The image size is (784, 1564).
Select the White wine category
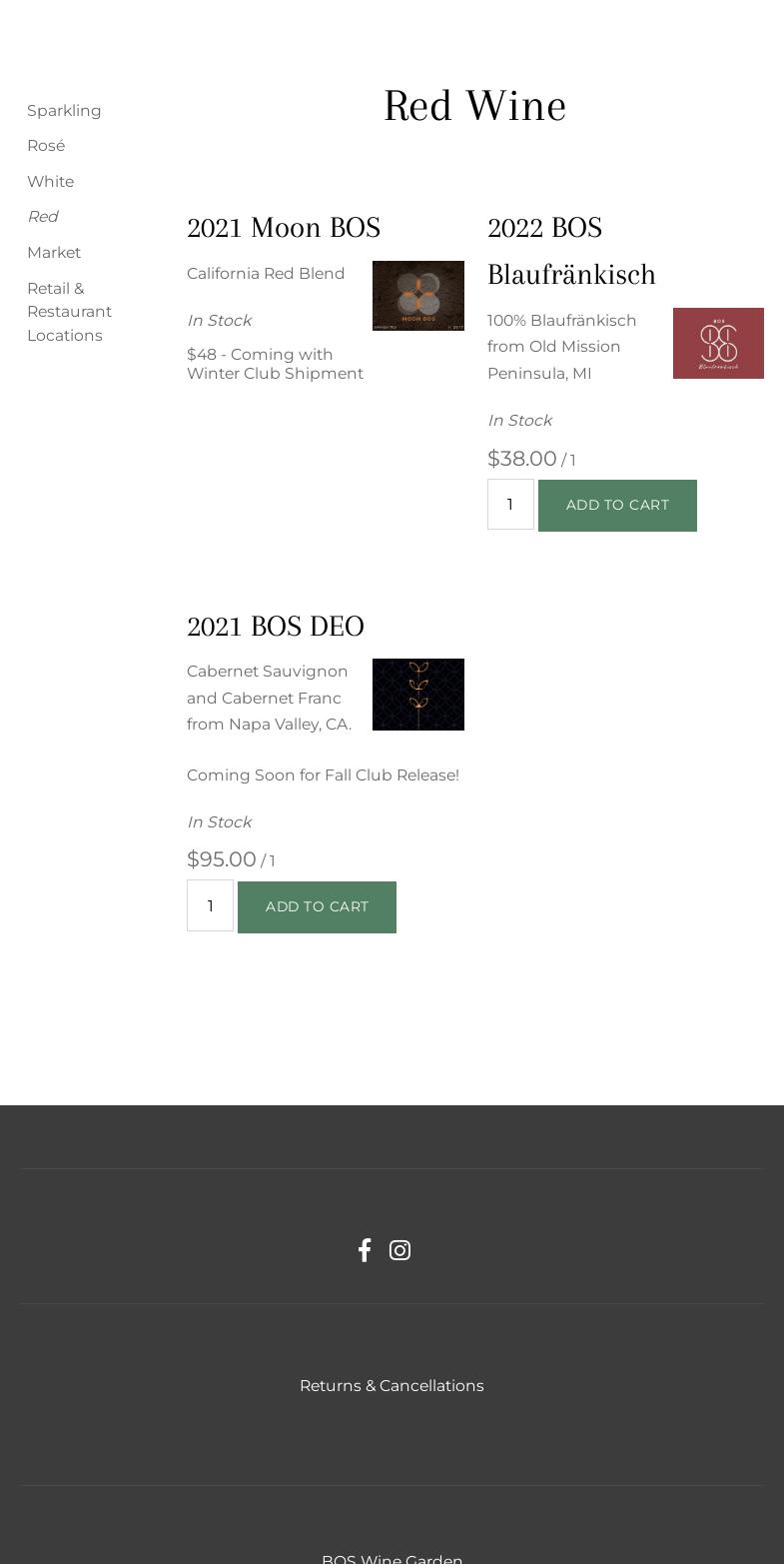pyautogui.click(x=50, y=181)
